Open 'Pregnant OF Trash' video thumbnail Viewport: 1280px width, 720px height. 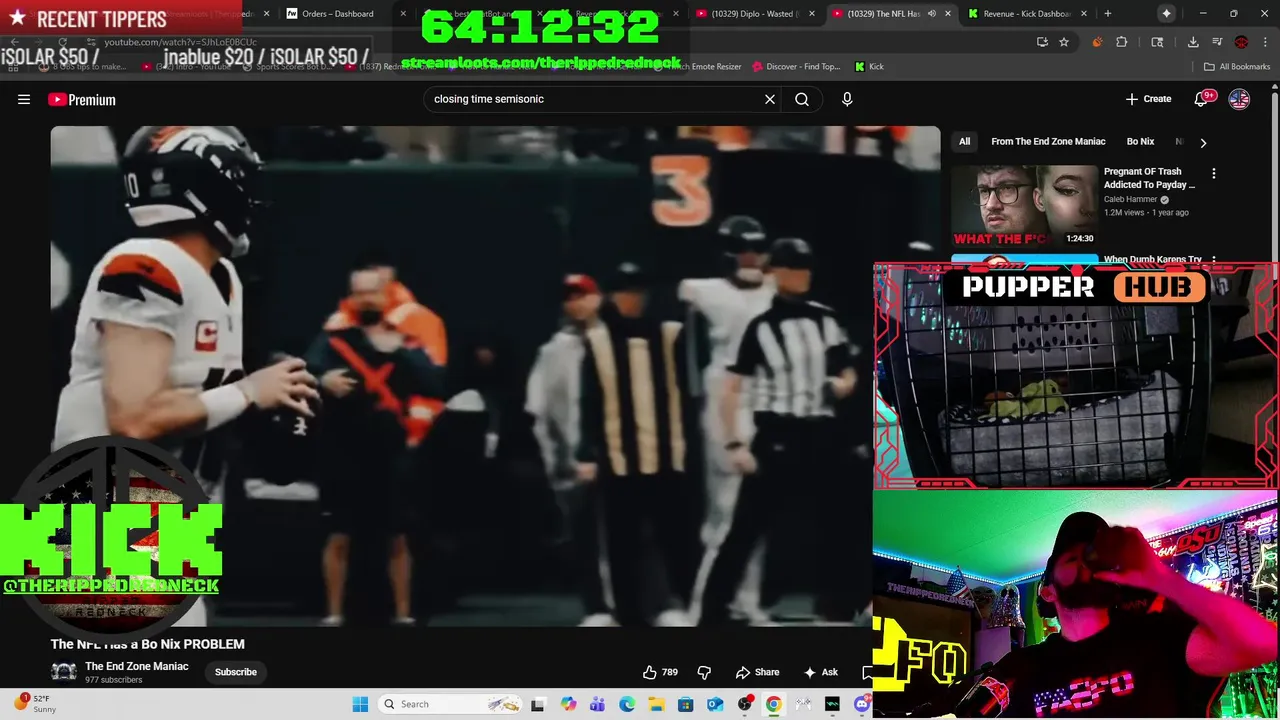point(1023,205)
